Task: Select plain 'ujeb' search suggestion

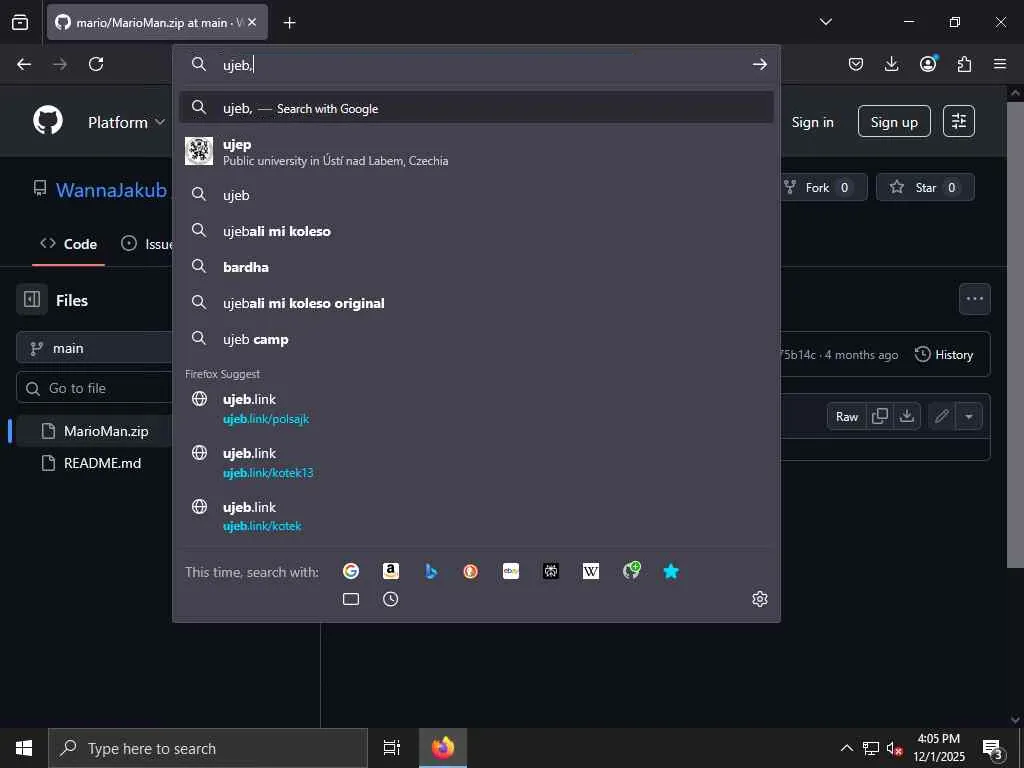Action: point(476,195)
